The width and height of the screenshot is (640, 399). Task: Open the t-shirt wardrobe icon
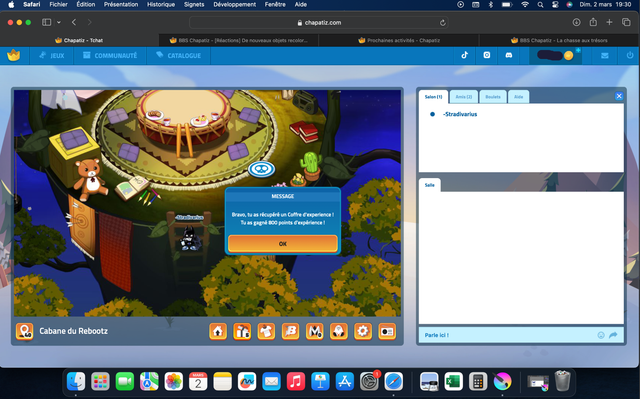pos(266,331)
